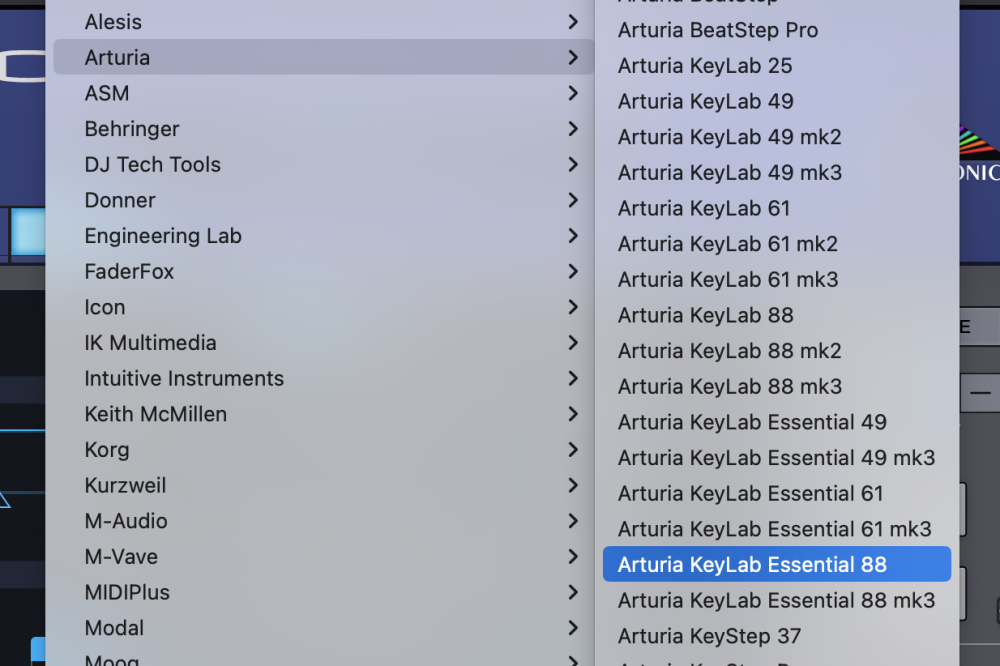Open Keith McMillen manufacturer menu
Viewport: 1000px width, 666px height.
tap(155, 414)
